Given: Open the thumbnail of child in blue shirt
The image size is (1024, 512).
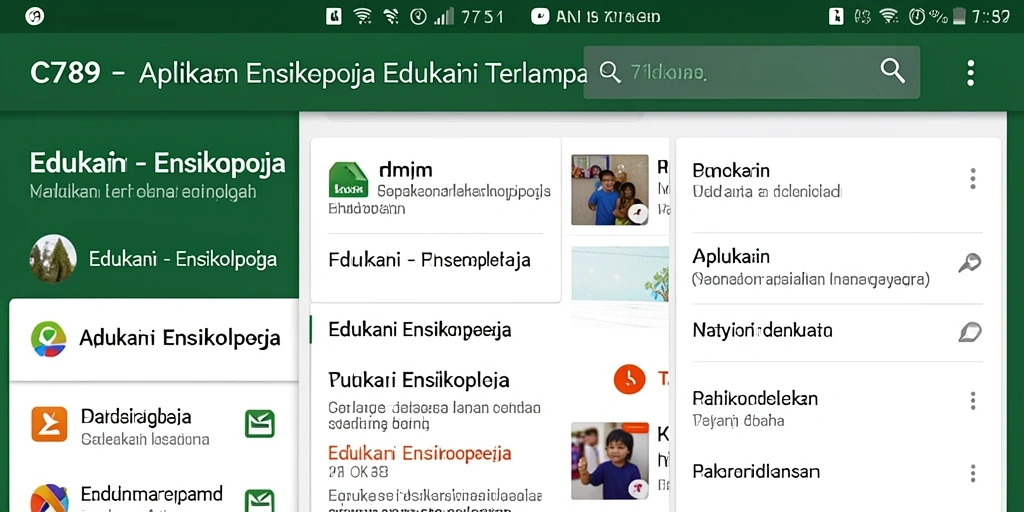Looking at the screenshot, I should point(610,461).
